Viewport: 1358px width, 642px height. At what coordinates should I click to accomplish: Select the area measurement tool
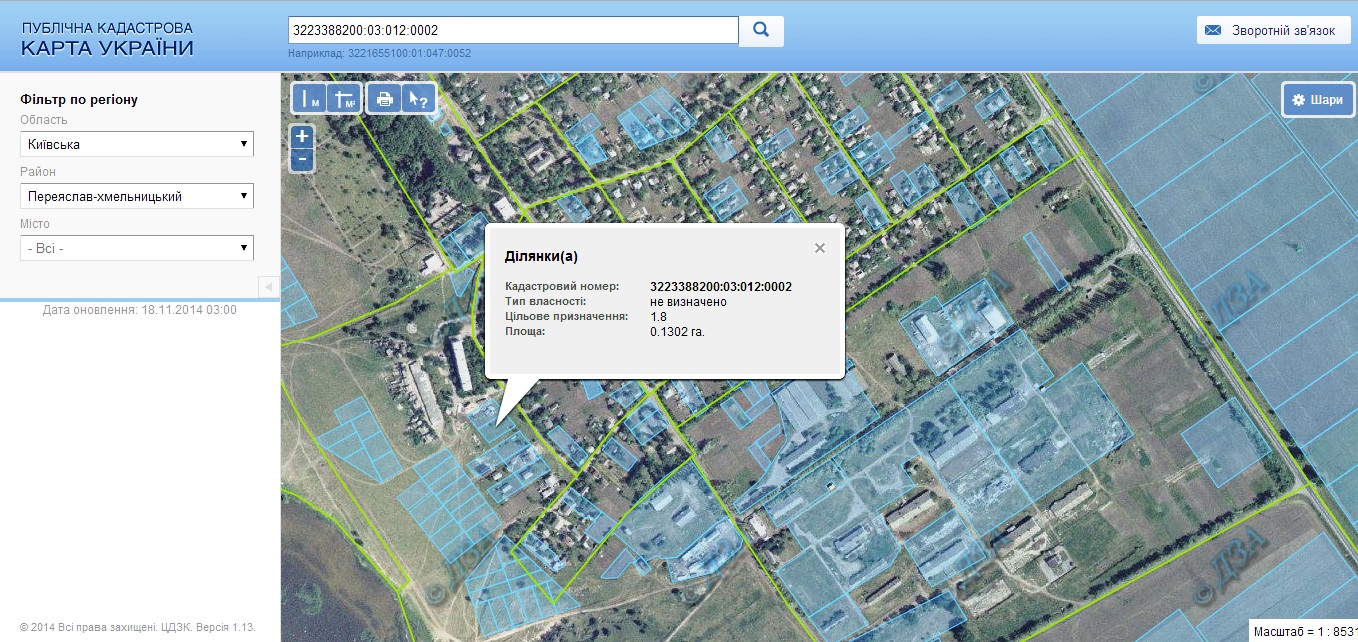click(x=343, y=99)
